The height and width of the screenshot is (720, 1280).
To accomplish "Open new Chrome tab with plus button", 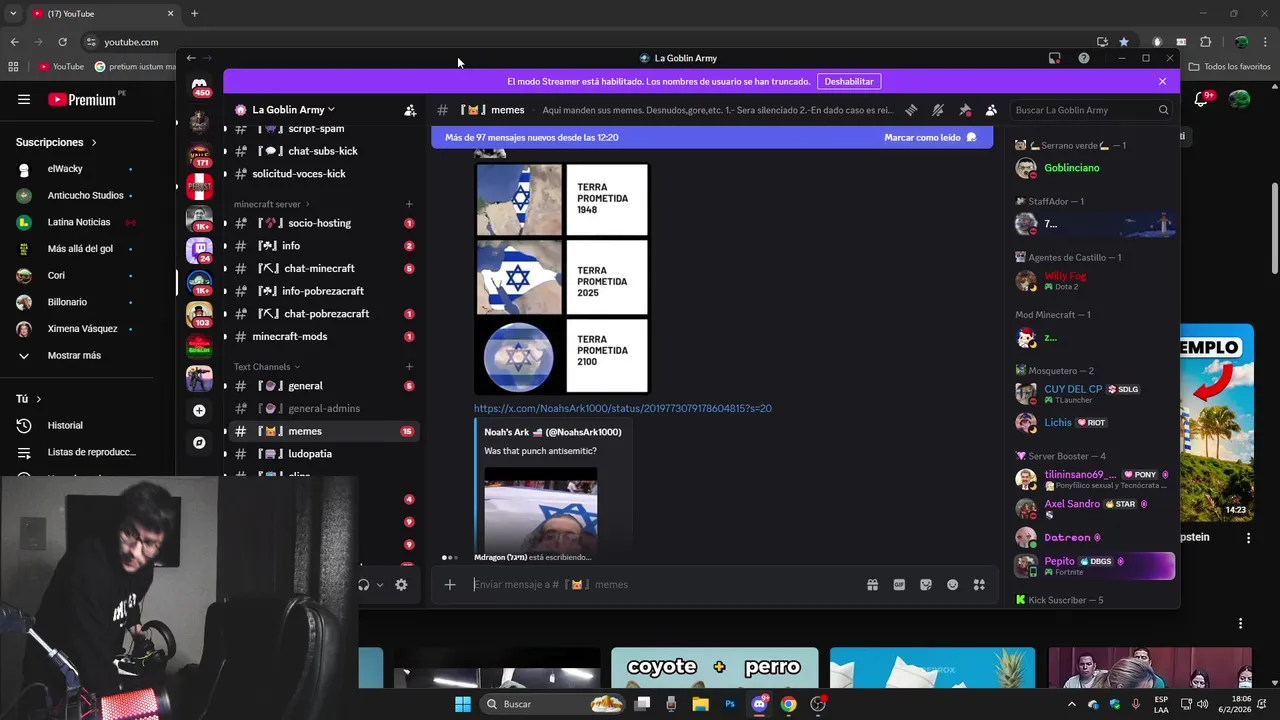I will point(194,14).
